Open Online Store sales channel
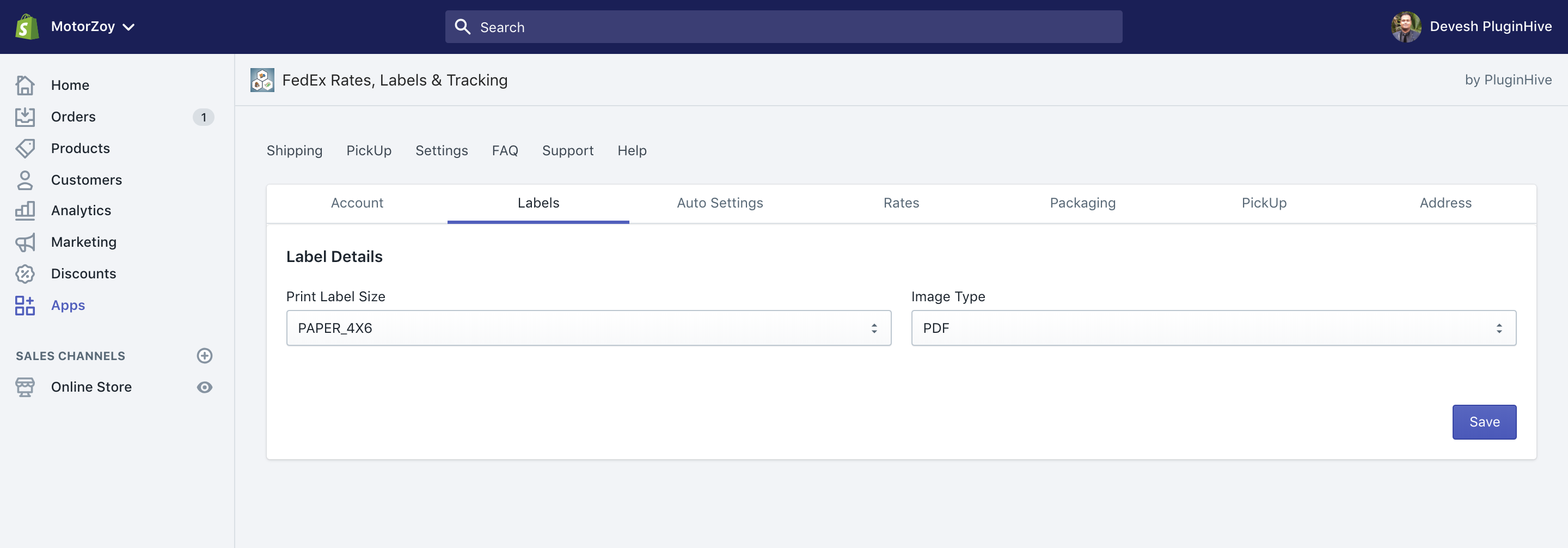This screenshot has width=1568, height=548. [x=91, y=387]
